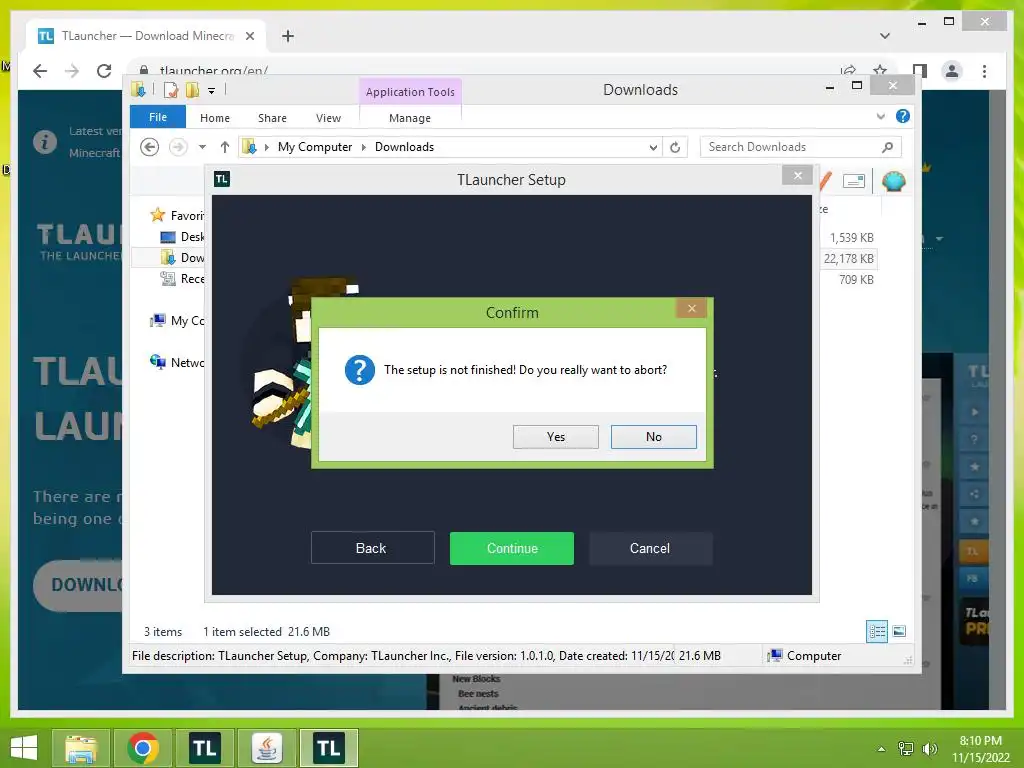Viewport: 1024px width, 768px height.
Task: Click the rename-field icon in the explorer toolbar
Action: (x=854, y=180)
